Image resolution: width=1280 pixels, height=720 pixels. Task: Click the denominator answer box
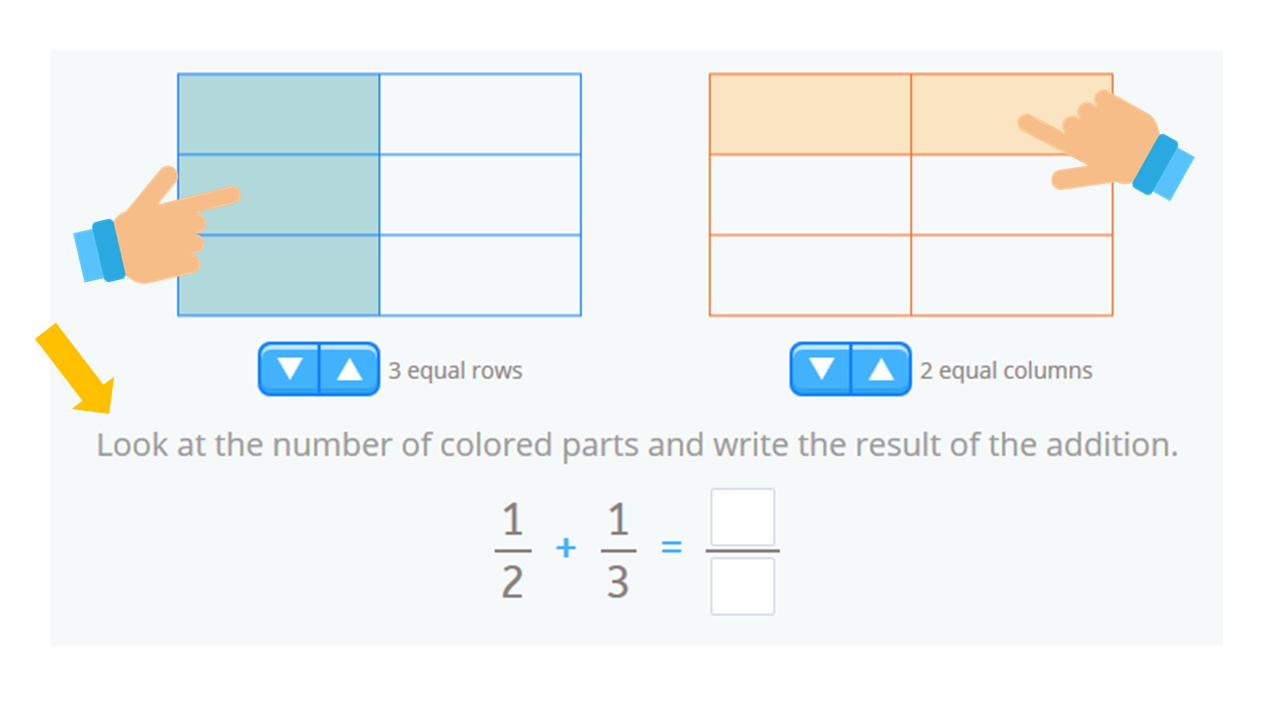coord(742,588)
